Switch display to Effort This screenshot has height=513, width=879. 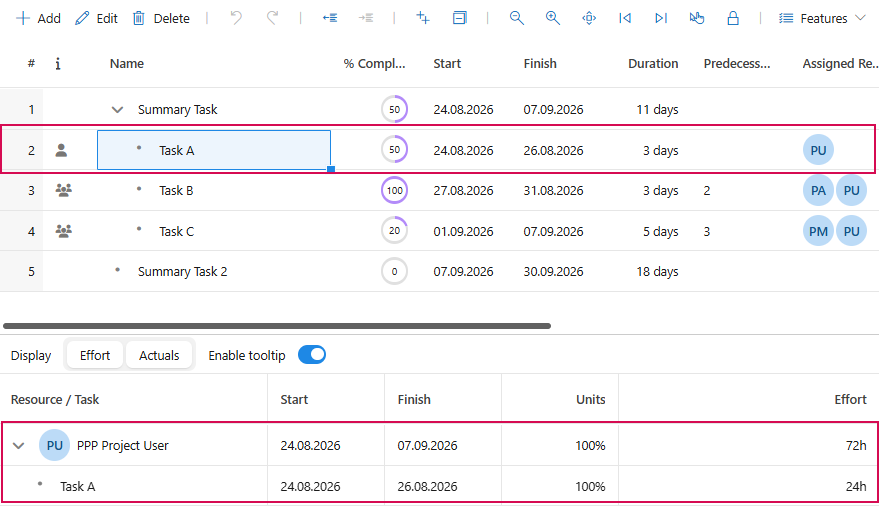[x=95, y=355]
